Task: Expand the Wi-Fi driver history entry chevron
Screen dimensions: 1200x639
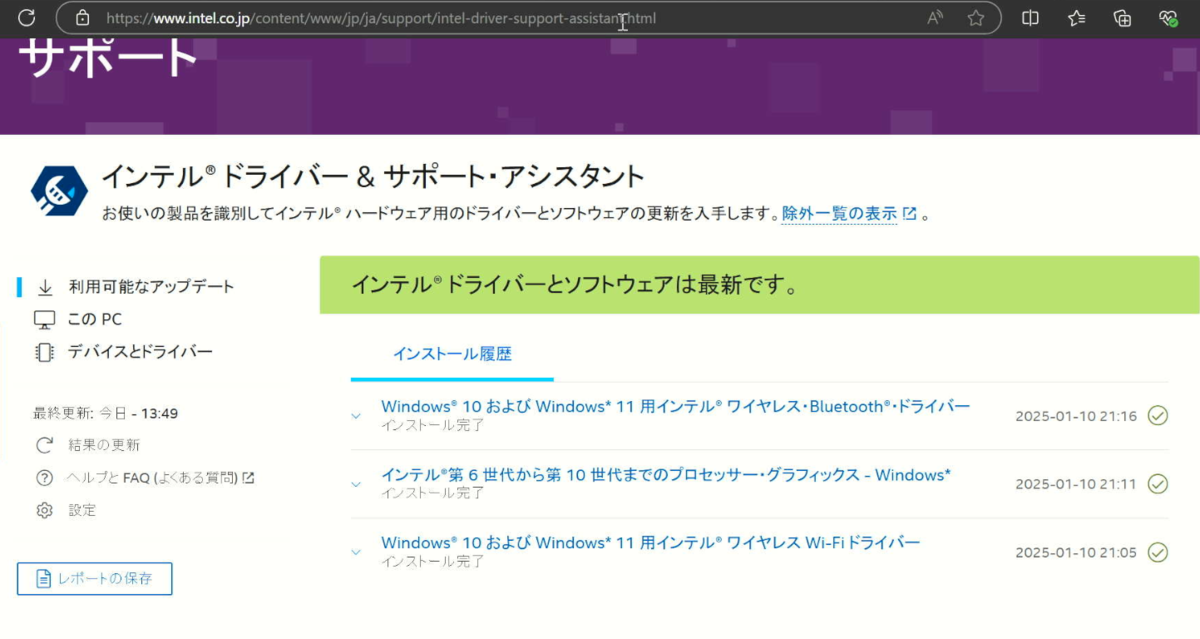Action: 357,552
